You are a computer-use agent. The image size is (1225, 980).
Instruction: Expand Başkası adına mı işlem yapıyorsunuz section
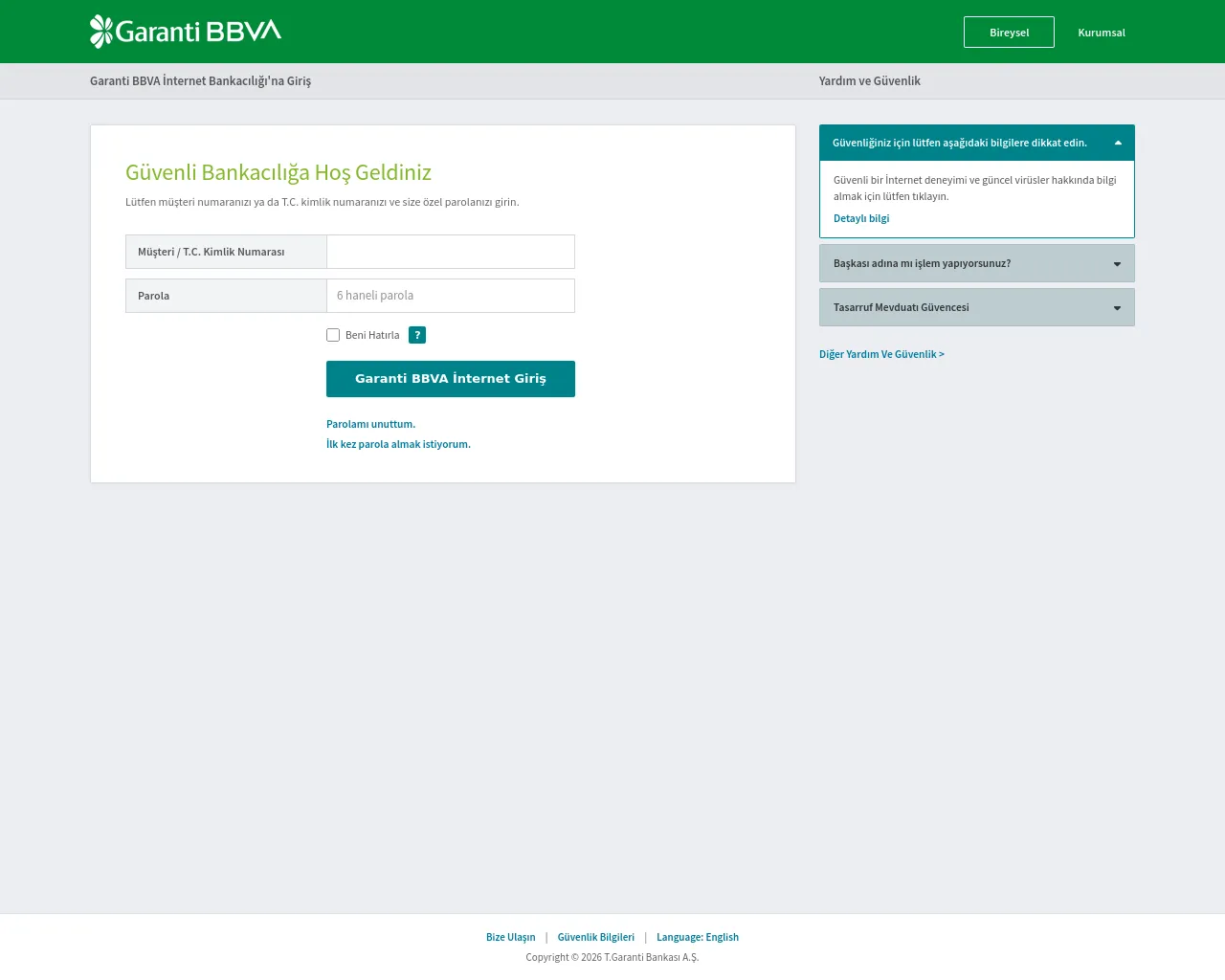click(x=977, y=263)
